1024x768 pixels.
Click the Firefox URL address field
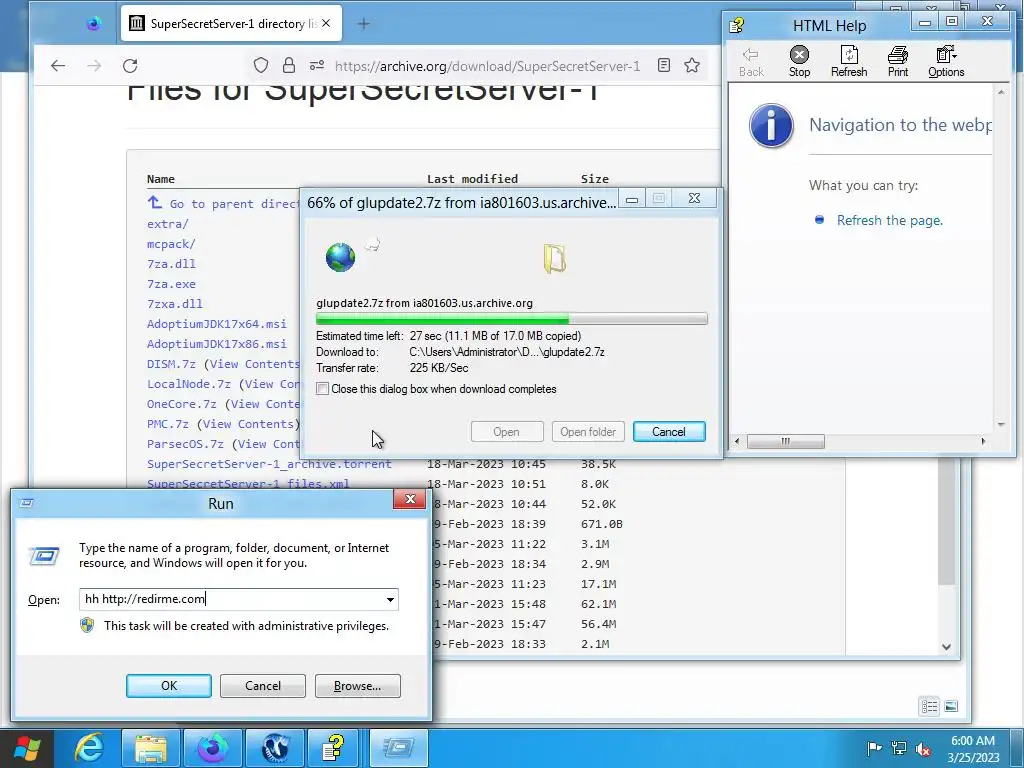click(487, 65)
